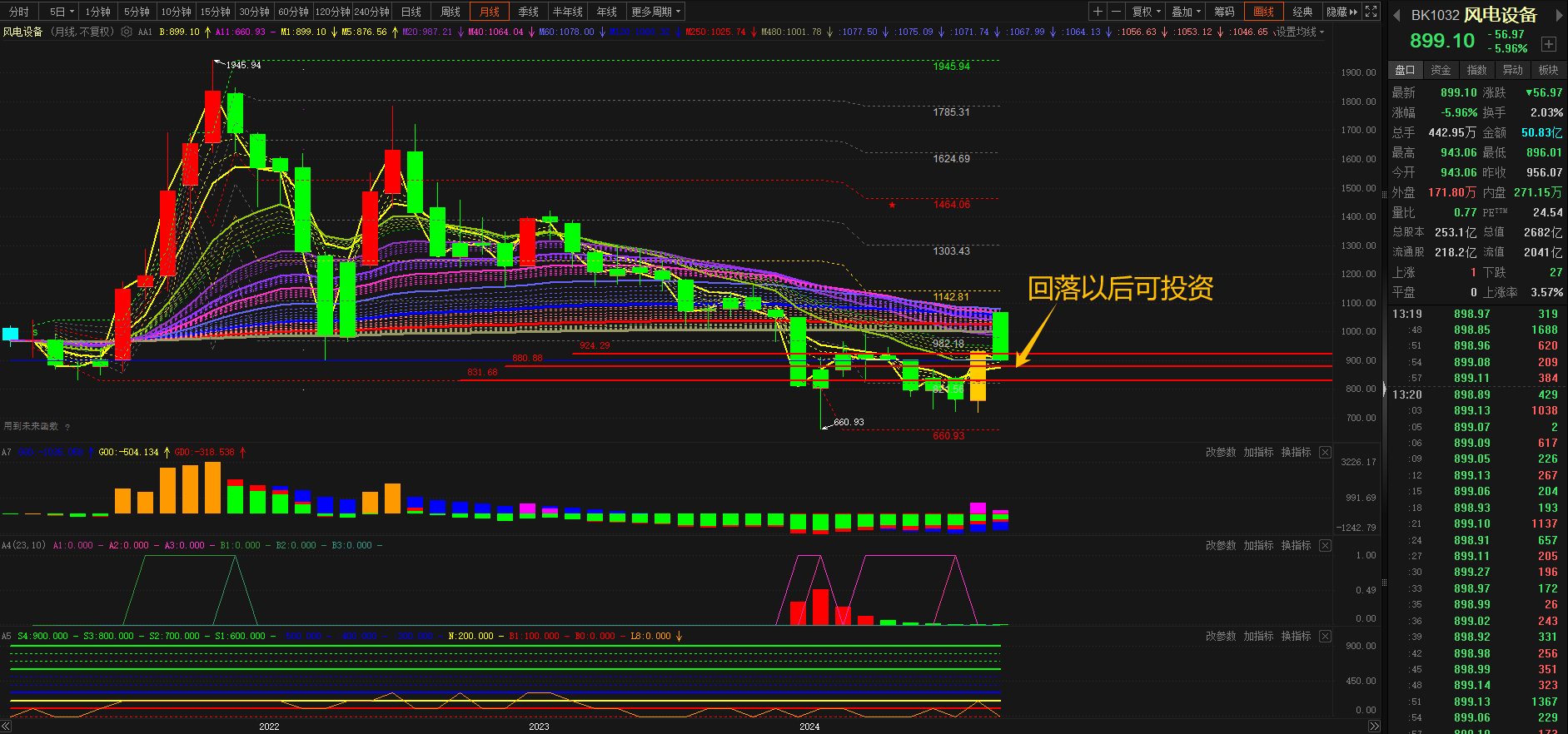Switch to 资金 tab in side panel

pyautogui.click(x=1441, y=70)
